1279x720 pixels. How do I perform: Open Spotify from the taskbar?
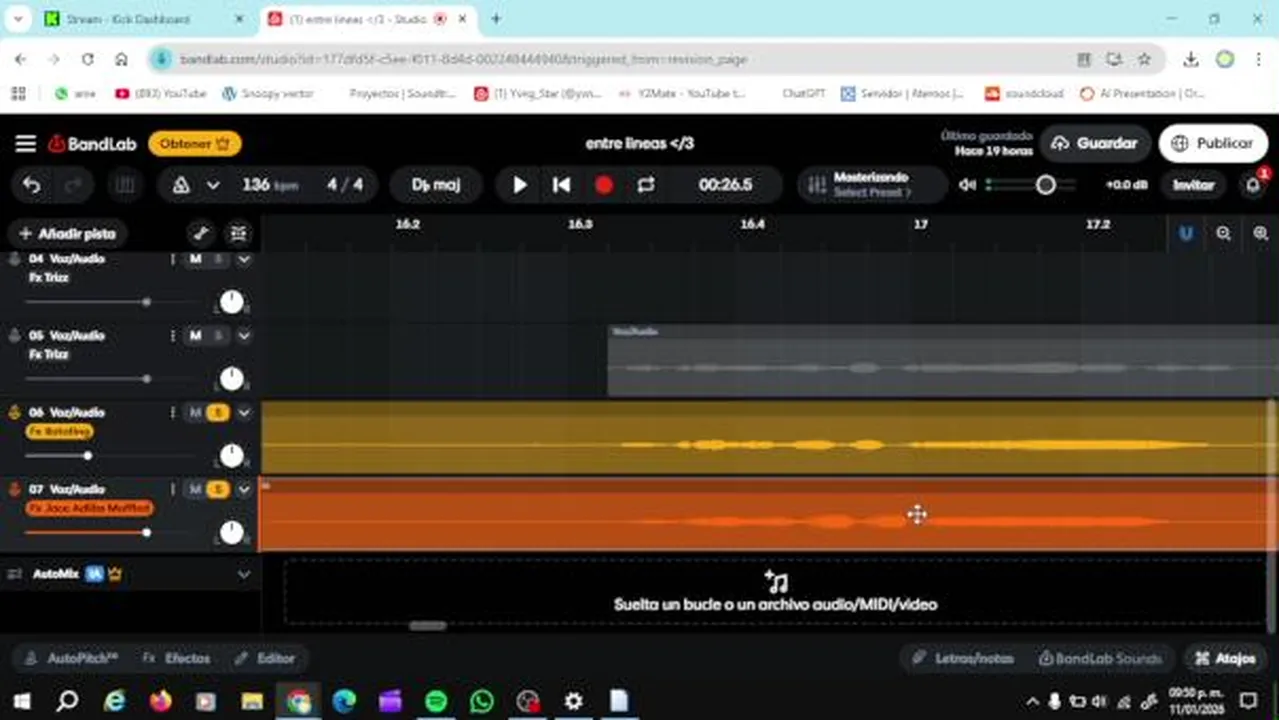436,701
